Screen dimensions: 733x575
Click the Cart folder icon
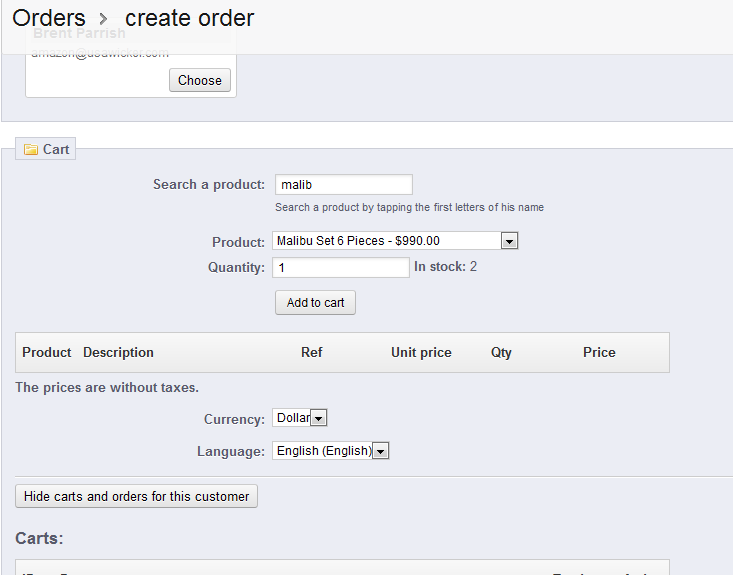(x=31, y=150)
